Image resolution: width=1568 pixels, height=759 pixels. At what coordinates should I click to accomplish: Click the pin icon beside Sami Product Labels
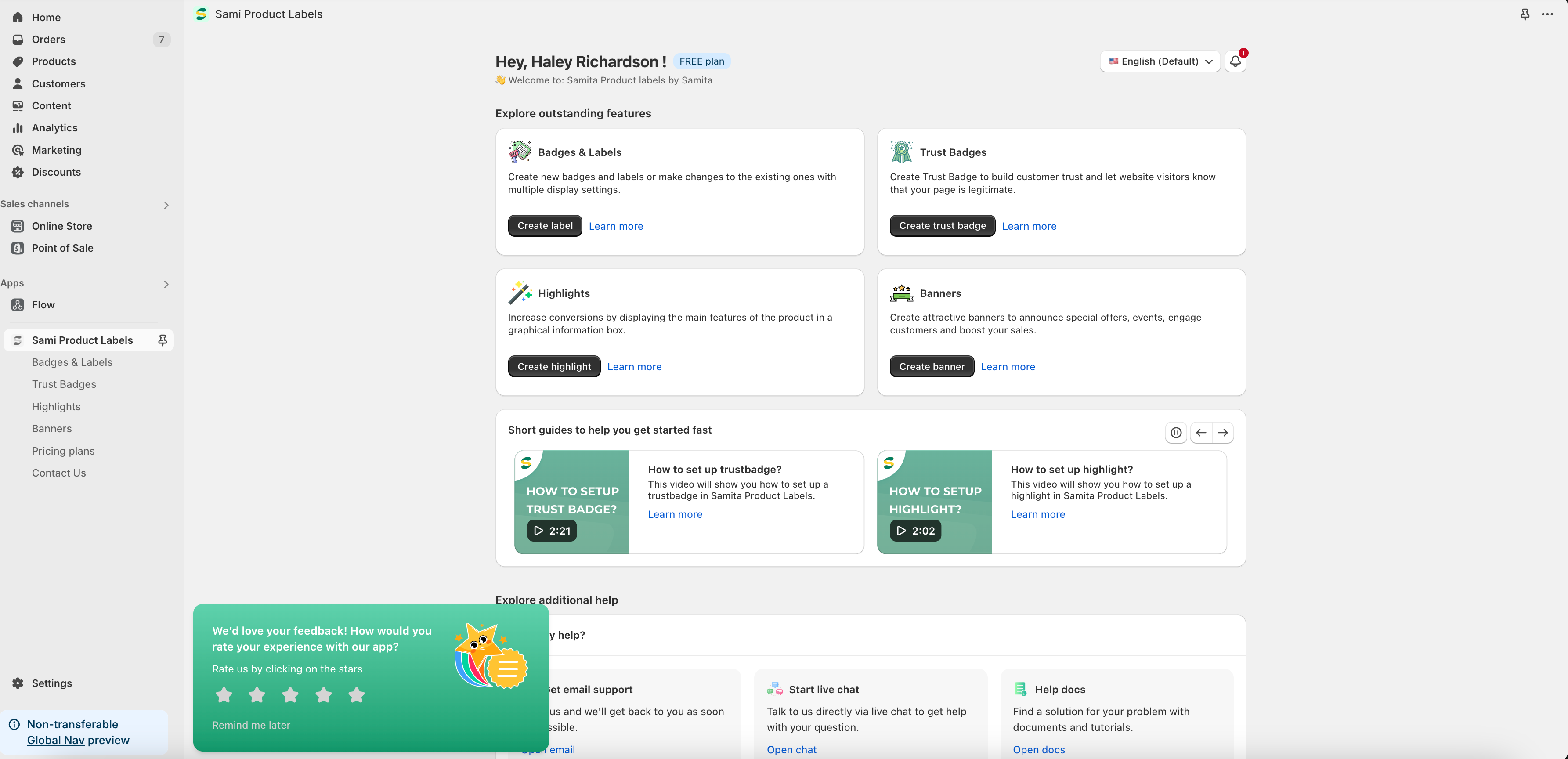163,340
